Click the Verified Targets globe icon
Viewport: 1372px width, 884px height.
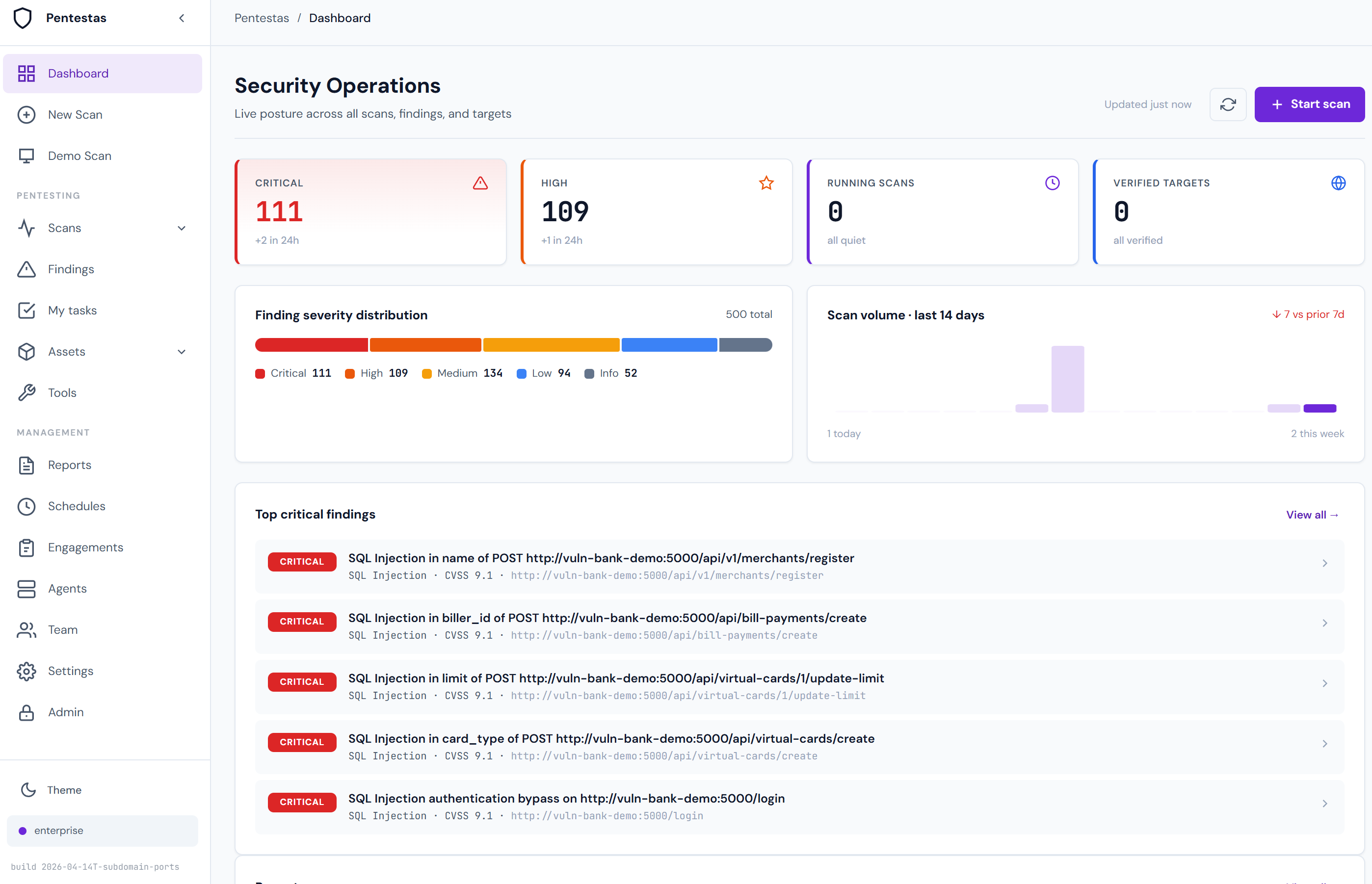point(1338,183)
